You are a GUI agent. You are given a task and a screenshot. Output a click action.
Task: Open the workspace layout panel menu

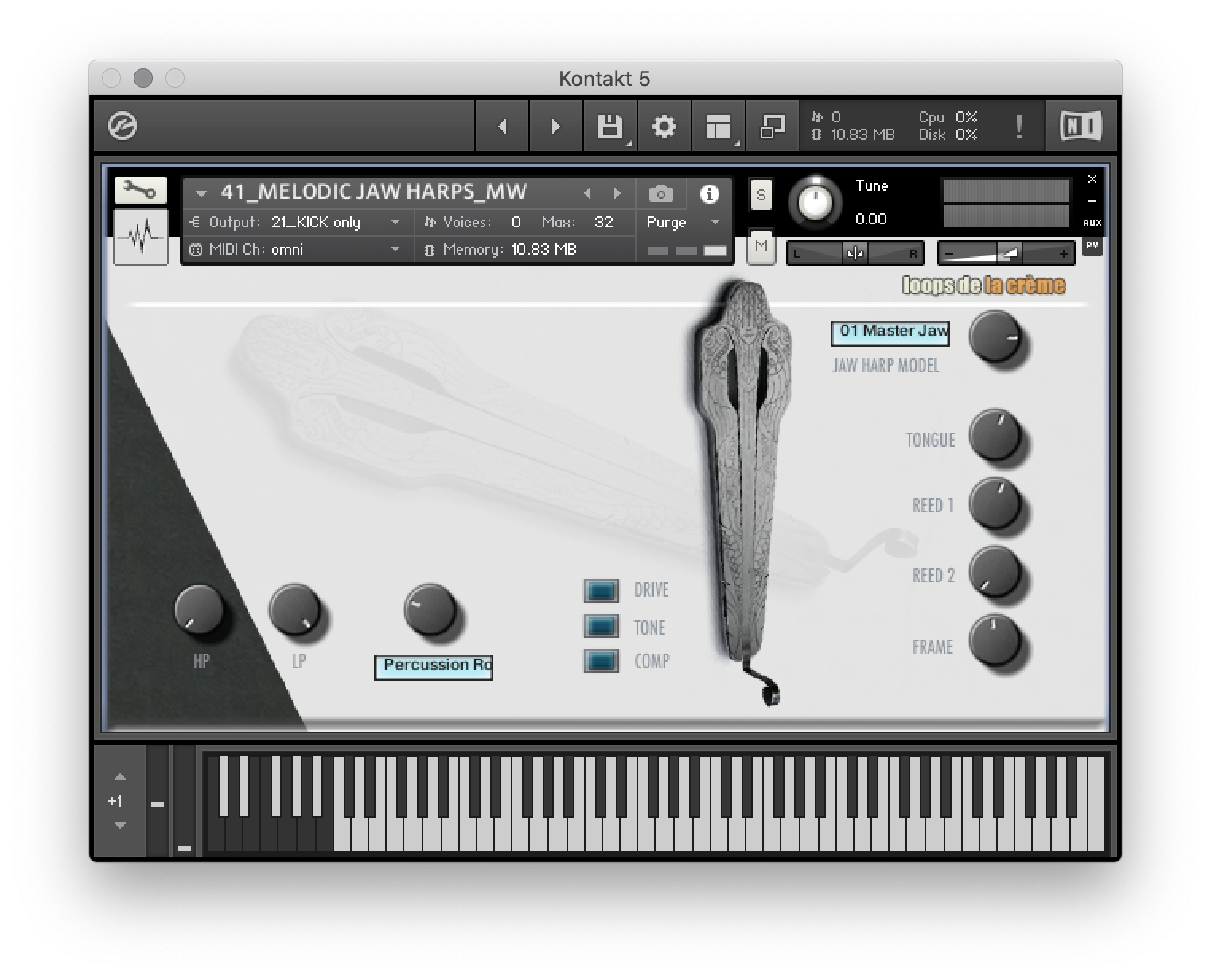718,126
